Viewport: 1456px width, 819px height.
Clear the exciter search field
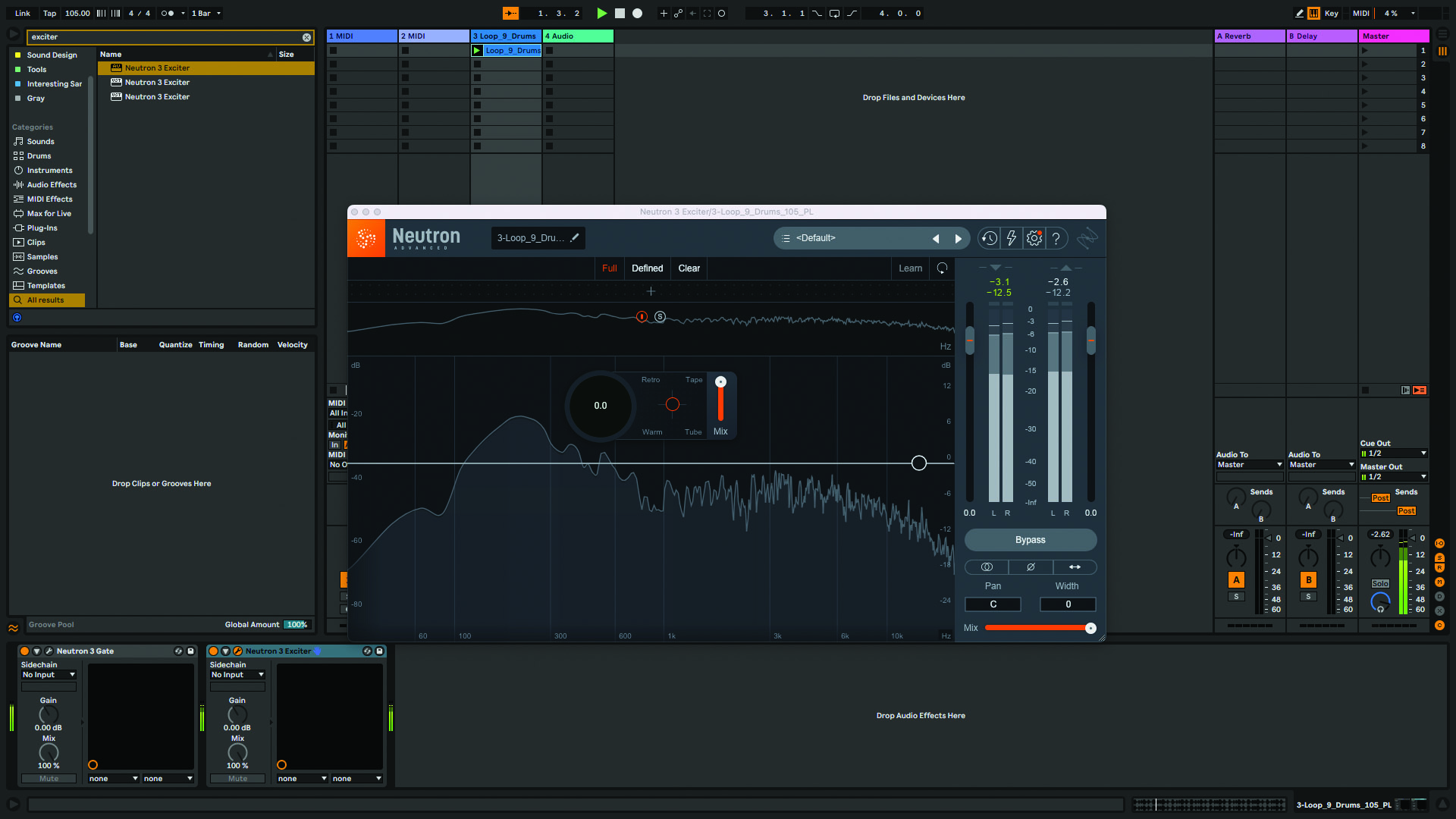click(x=306, y=37)
